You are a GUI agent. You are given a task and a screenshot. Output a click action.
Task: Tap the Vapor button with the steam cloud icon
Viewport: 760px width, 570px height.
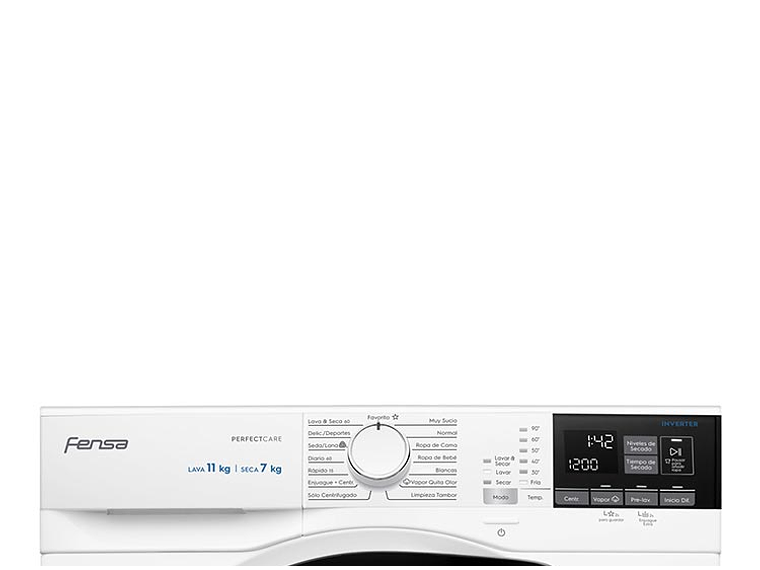606,499
